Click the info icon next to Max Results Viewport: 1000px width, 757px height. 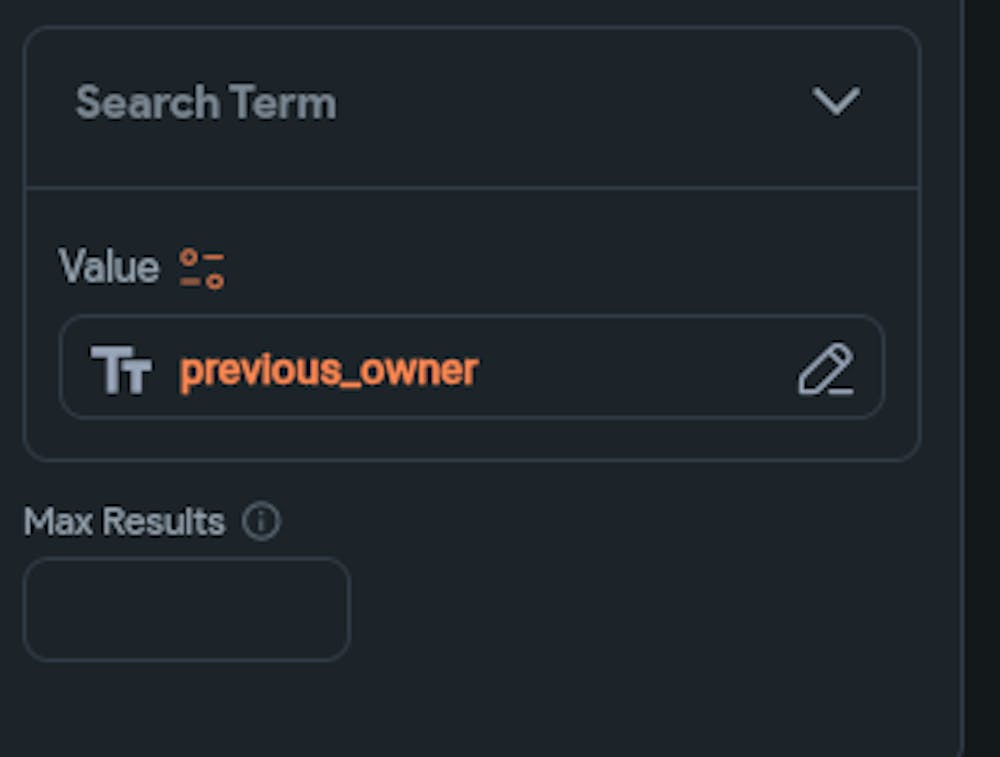coord(262,521)
